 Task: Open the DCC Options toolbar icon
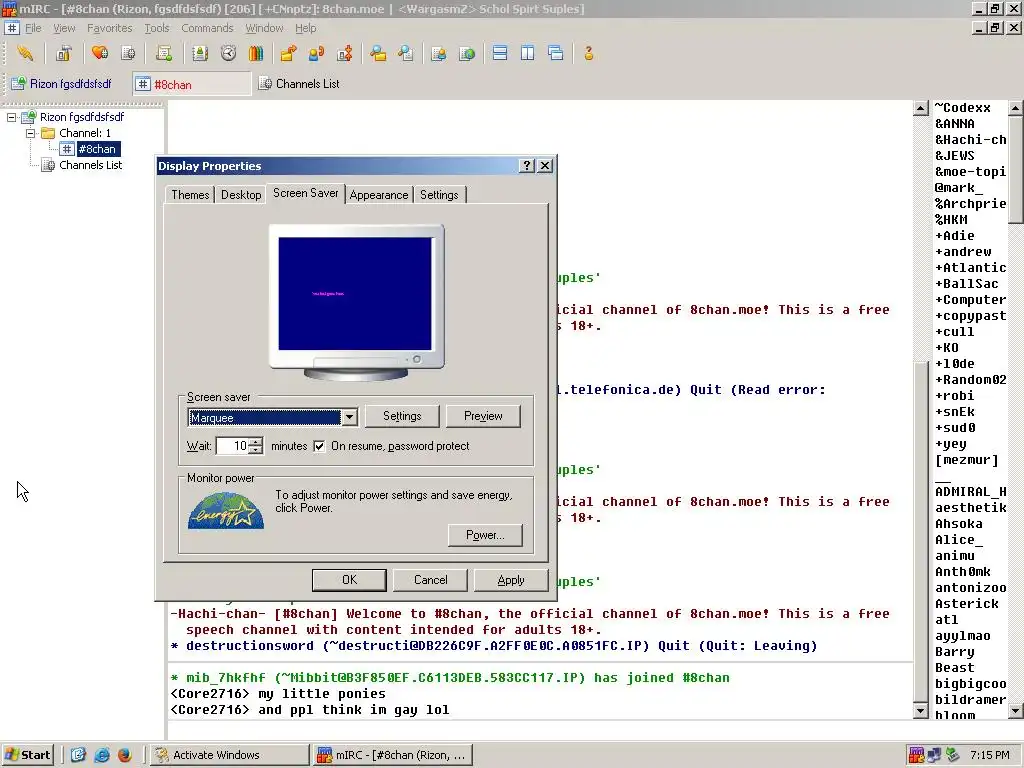[x=344, y=54]
